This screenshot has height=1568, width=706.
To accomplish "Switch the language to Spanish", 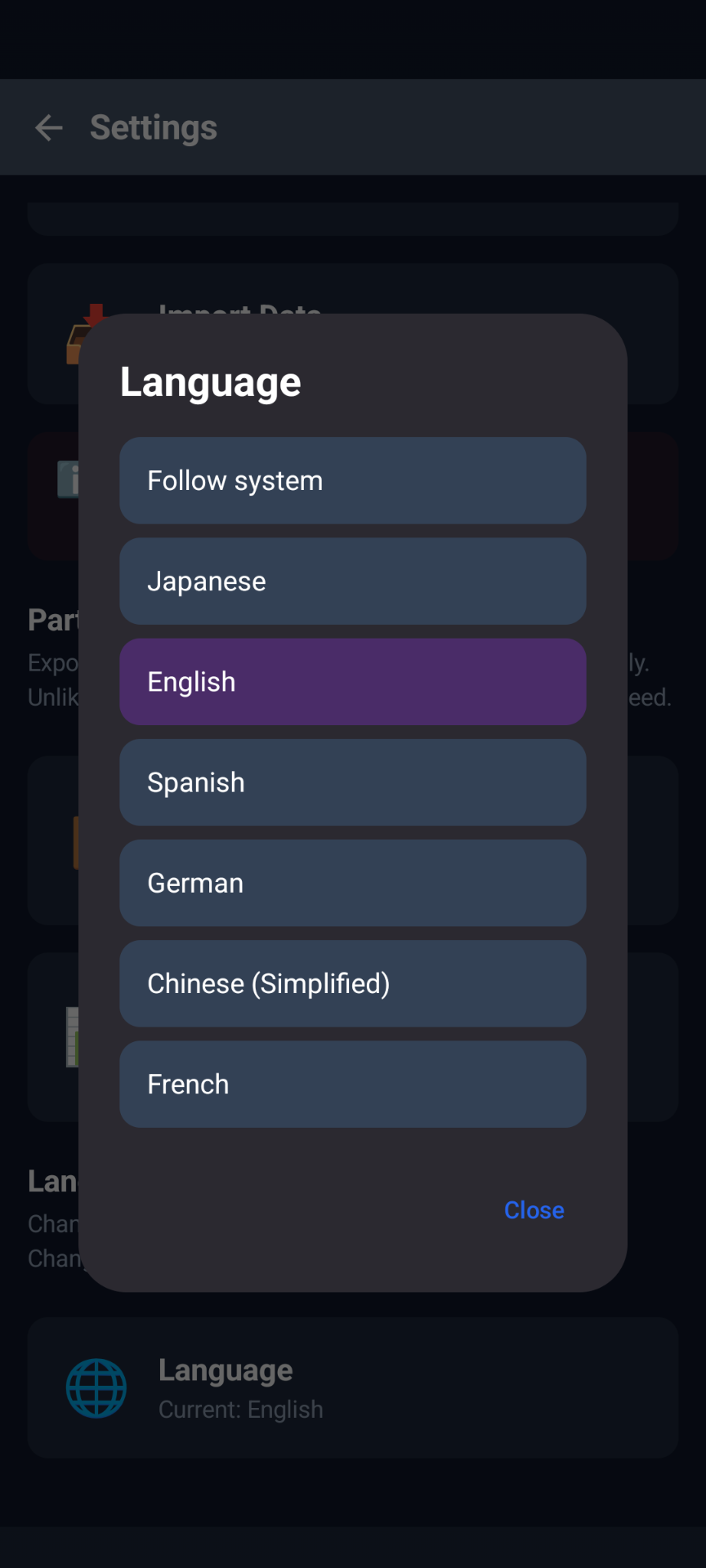I will pos(352,782).
